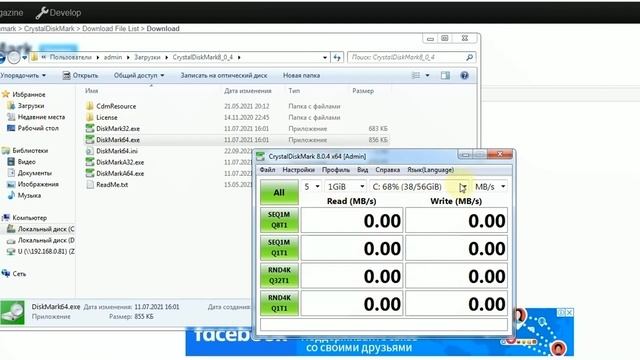
Task: Select the DiskMark32.exe file icon
Action: 90,129
